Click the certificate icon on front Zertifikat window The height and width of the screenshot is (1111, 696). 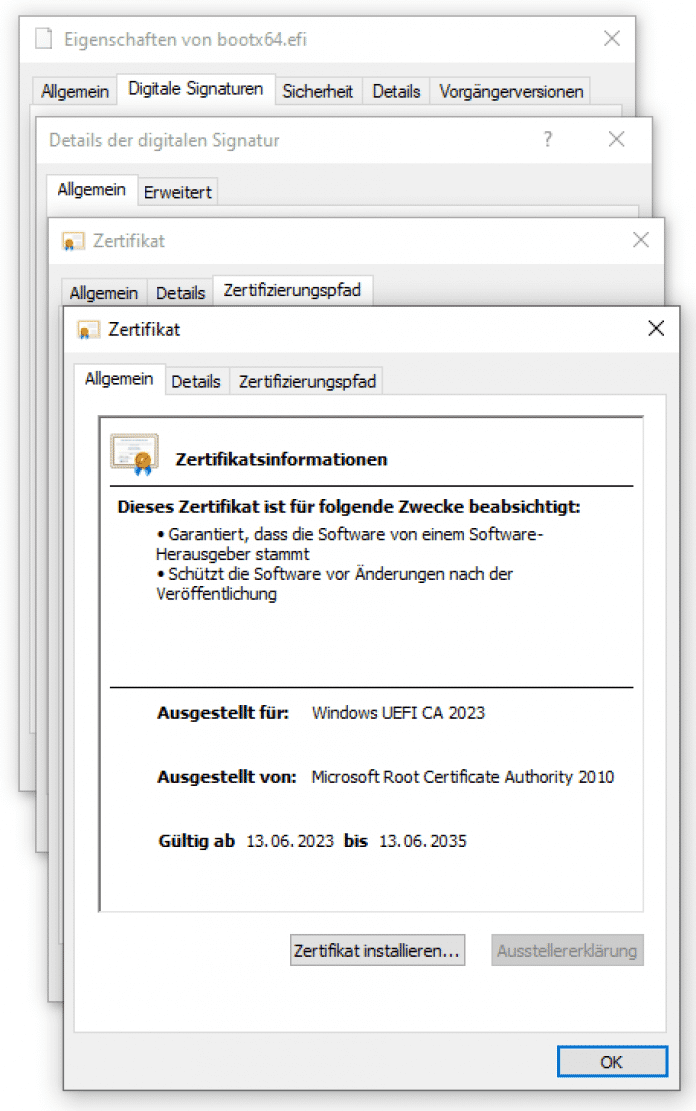point(89,329)
